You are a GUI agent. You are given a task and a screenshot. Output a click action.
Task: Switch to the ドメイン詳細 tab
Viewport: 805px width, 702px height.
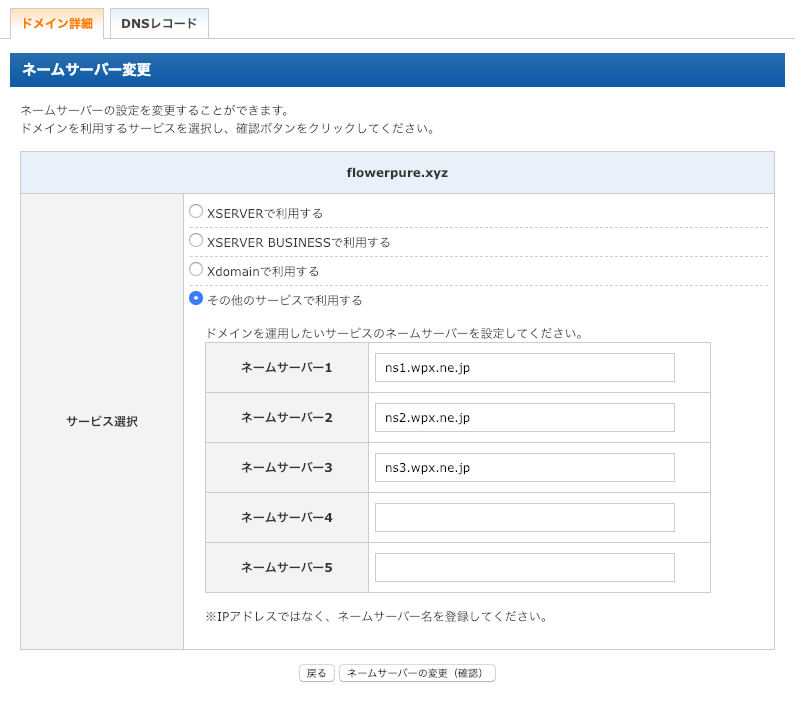(57, 24)
